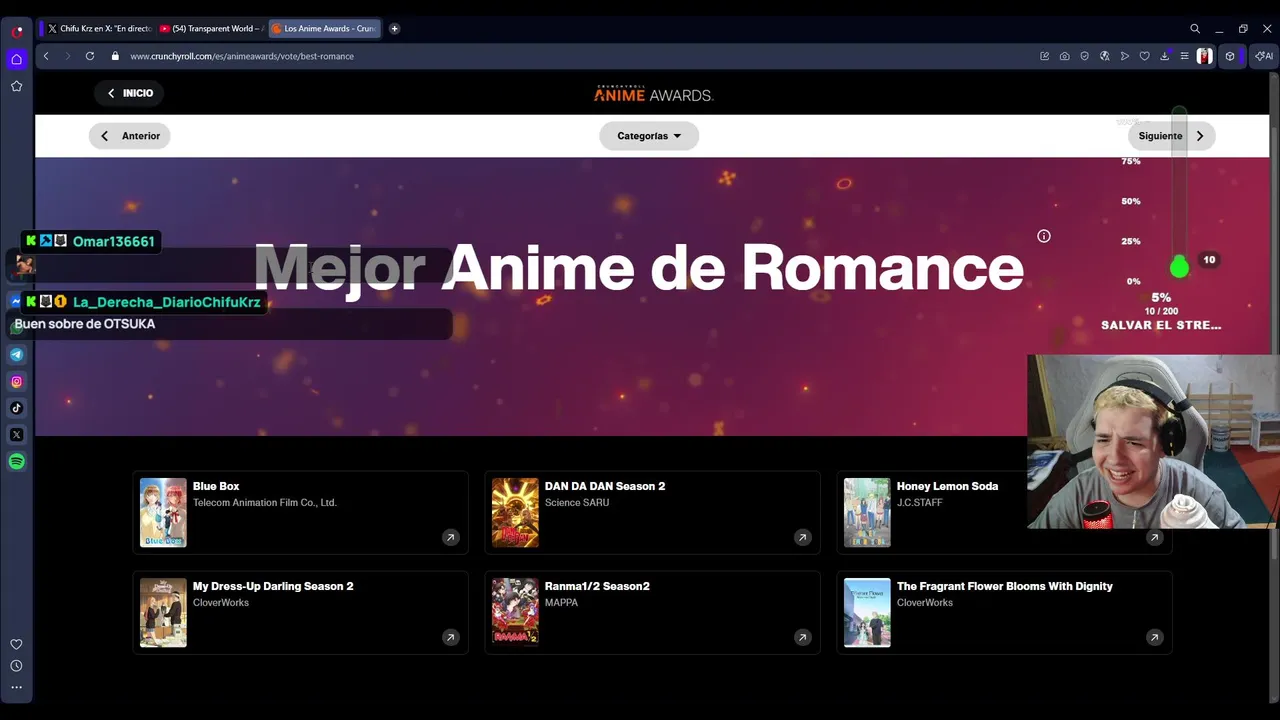Image resolution: width=1280 pixels, height=720 pixels.
Task: Open DAN DA DAN Season 2 details arrow
Action: click(802, 537)
